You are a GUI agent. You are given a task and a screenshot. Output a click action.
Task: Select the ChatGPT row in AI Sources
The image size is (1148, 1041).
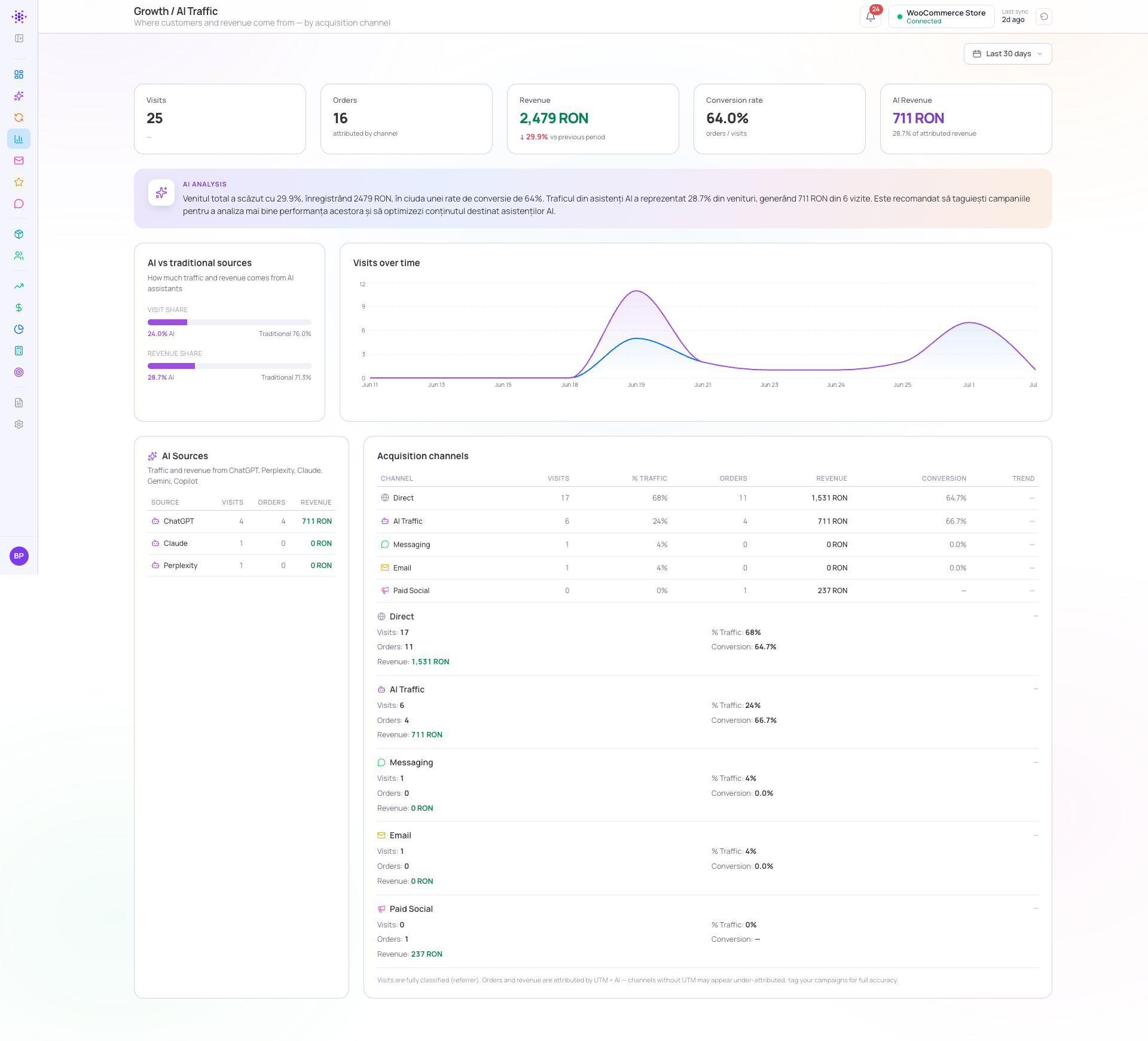coord(242,521)
